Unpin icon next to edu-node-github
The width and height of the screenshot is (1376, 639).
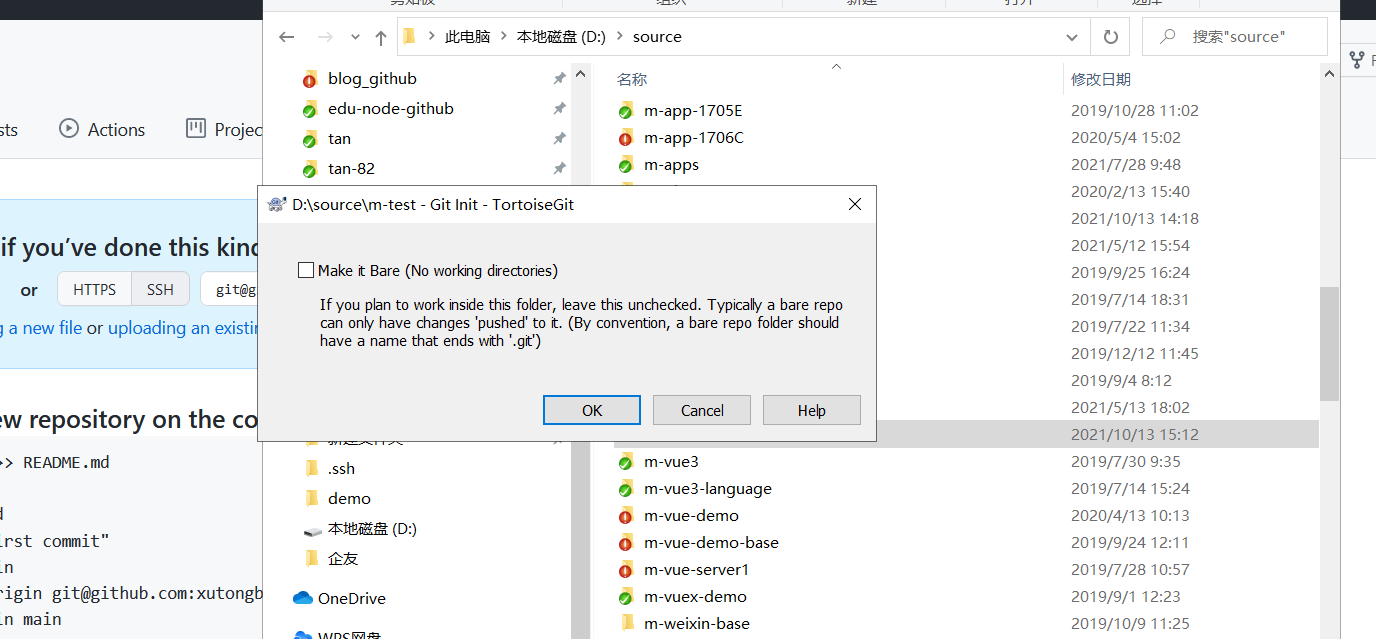tap(559, 109)
